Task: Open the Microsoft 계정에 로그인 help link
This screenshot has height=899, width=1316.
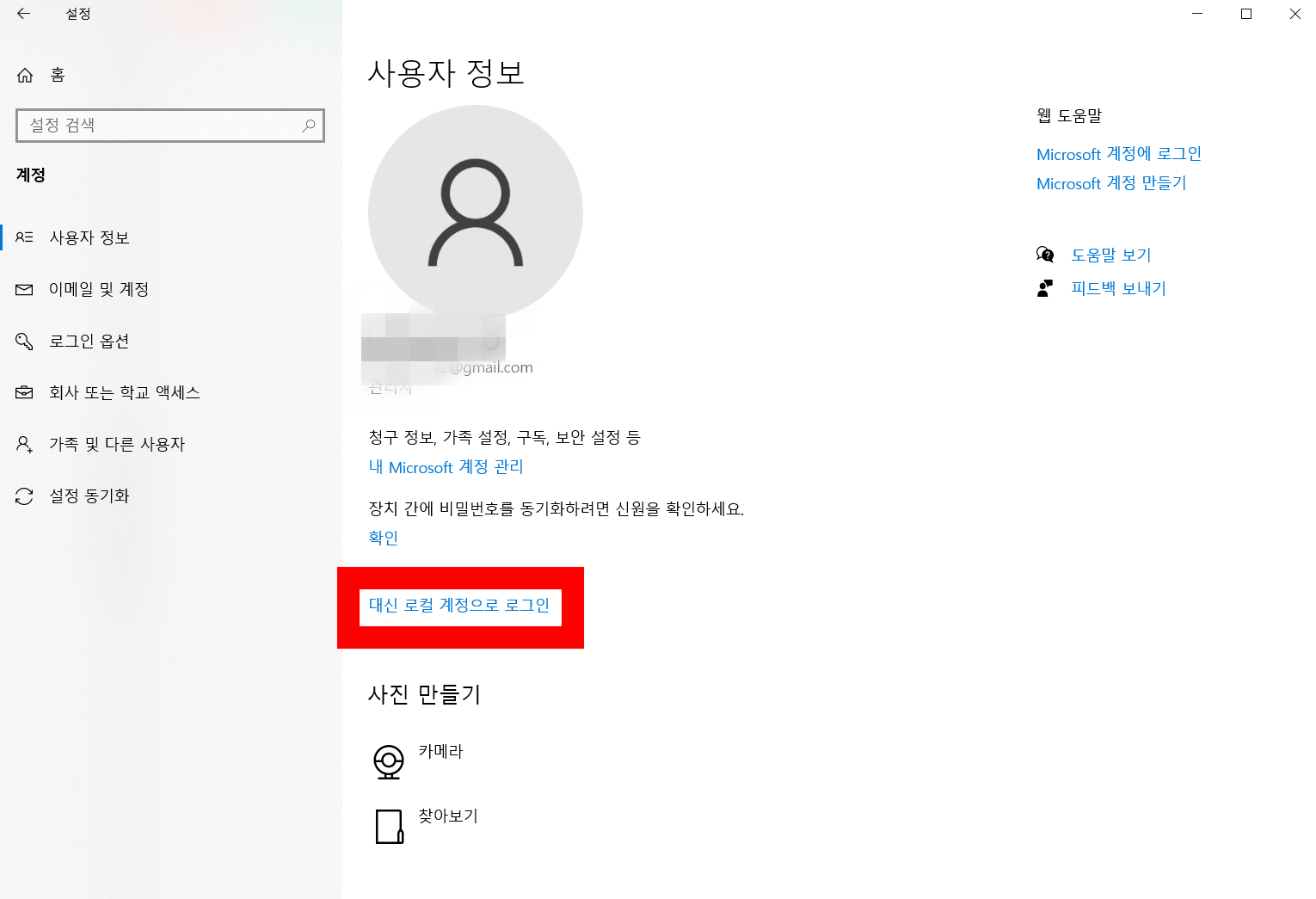Action: tap(1119, 154)
